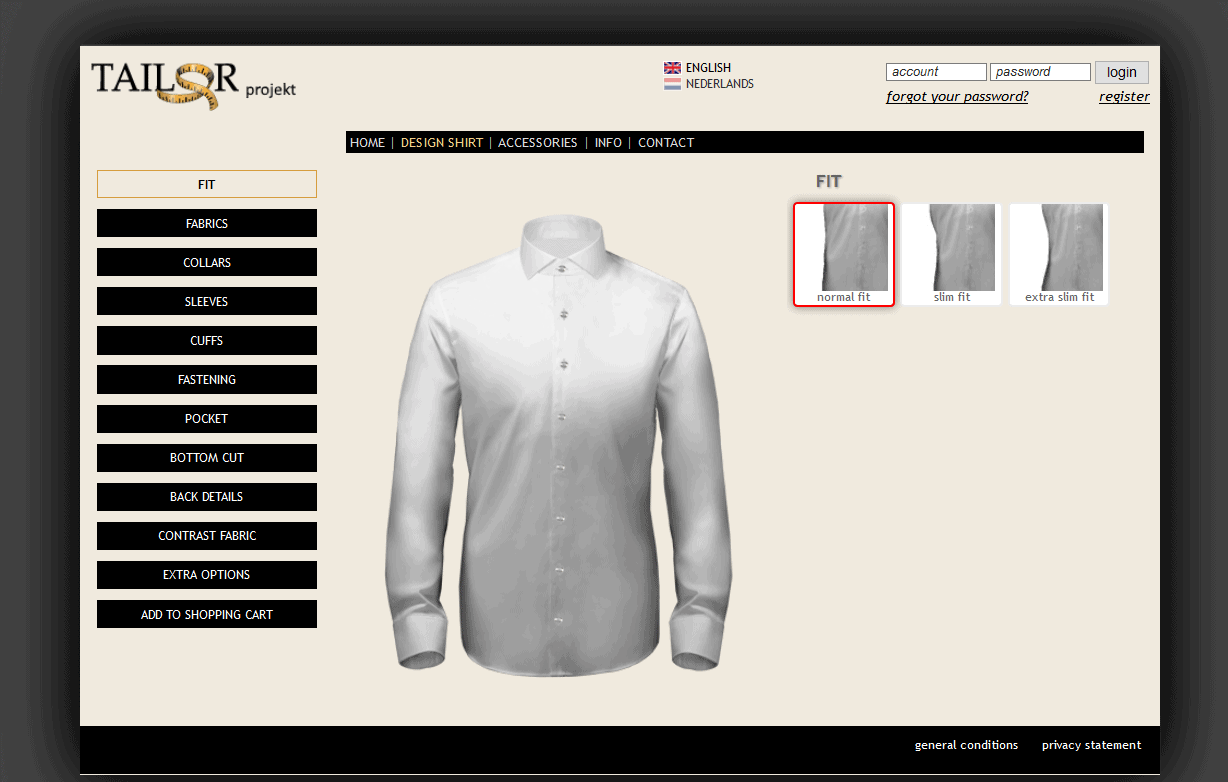Open the COLLARS sidebar section
The height and width of the screenshot is (782, 1228).
pos(207,262)
